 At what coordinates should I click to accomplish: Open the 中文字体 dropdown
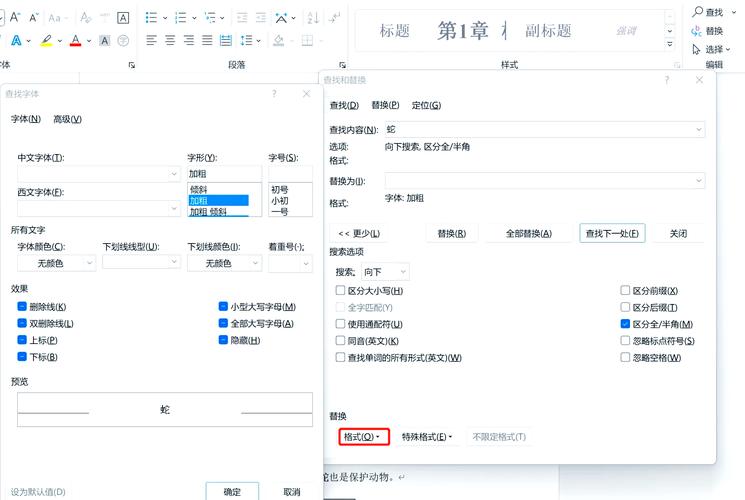tap(174, 174)
